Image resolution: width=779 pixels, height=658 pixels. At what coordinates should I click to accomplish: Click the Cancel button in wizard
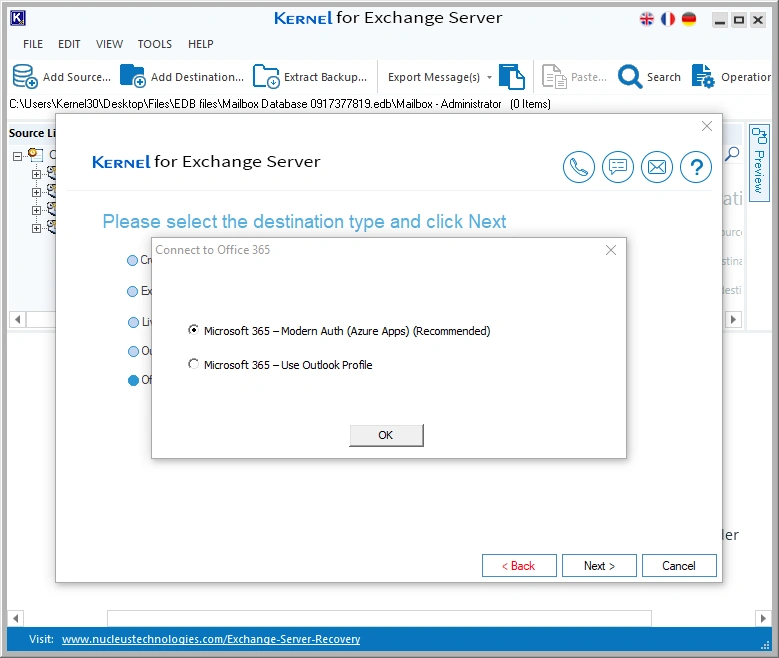pyautogui.click(x=679, y=566)
